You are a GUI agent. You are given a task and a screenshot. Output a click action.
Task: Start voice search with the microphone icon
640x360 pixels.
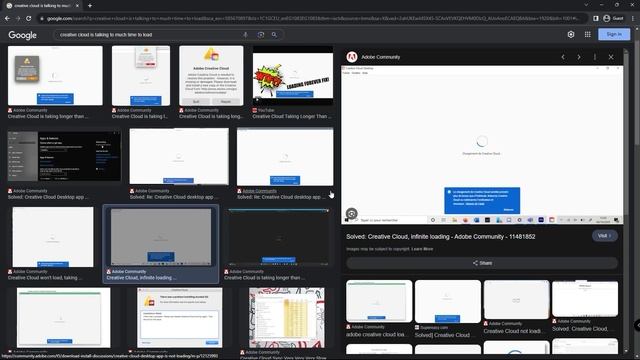point(245,35)
